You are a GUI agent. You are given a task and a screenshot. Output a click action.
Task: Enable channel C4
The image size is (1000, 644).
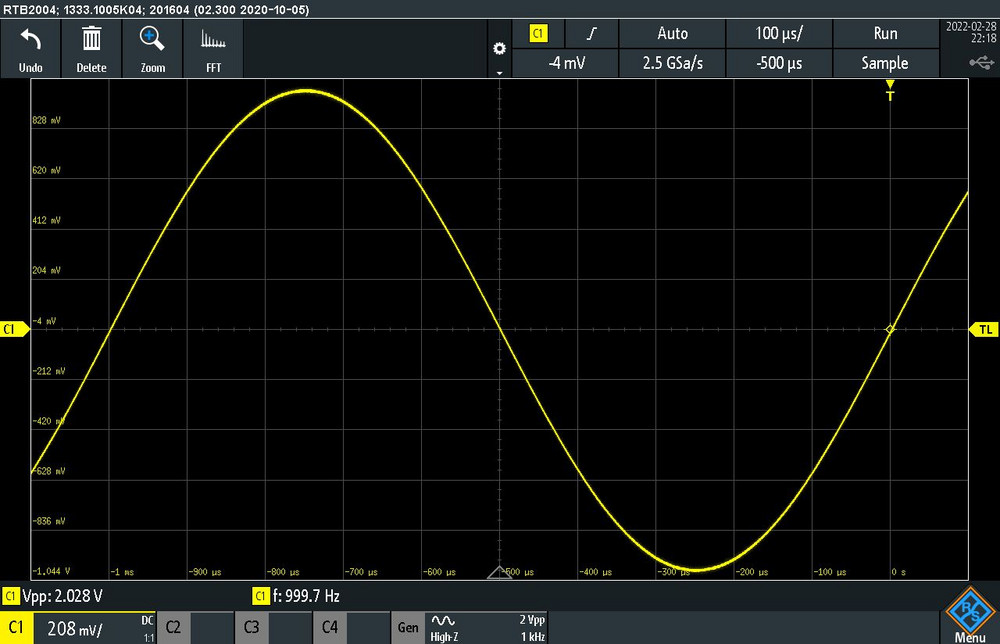point(330,627)
